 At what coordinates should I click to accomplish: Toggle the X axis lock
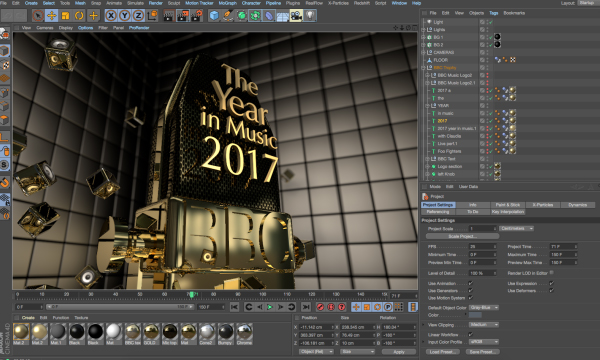point(111,16)
